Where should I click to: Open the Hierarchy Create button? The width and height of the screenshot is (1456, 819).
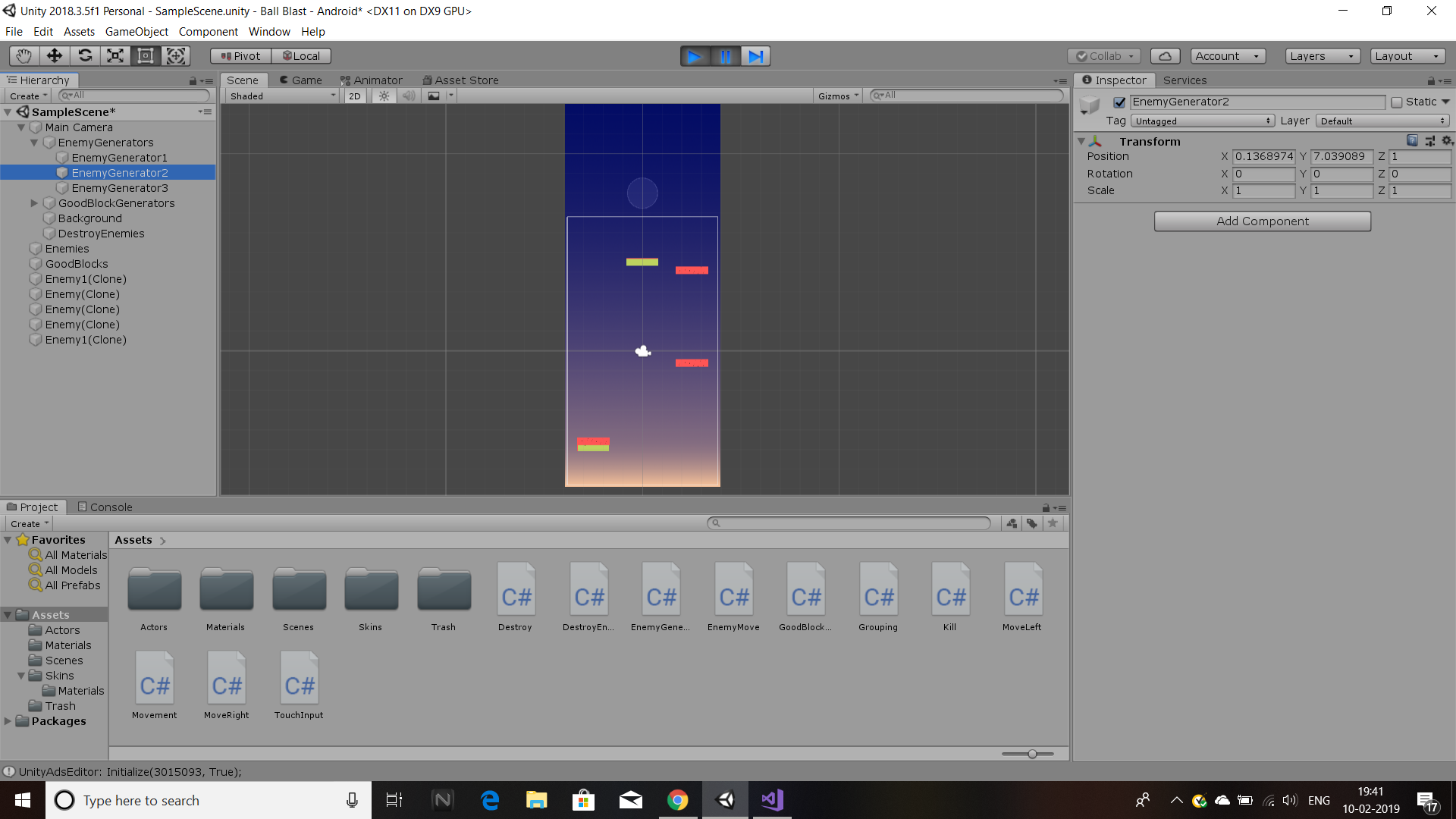[28, 96]
